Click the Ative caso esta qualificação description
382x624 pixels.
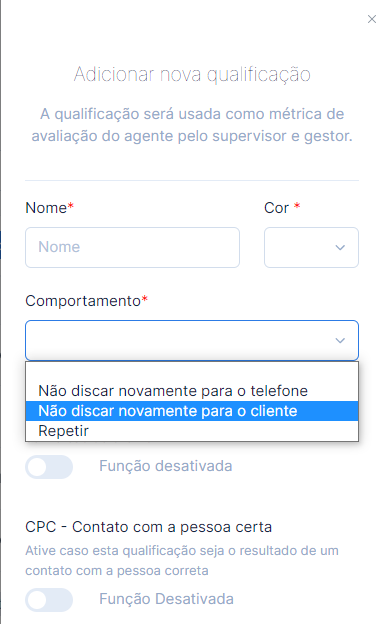182,560
